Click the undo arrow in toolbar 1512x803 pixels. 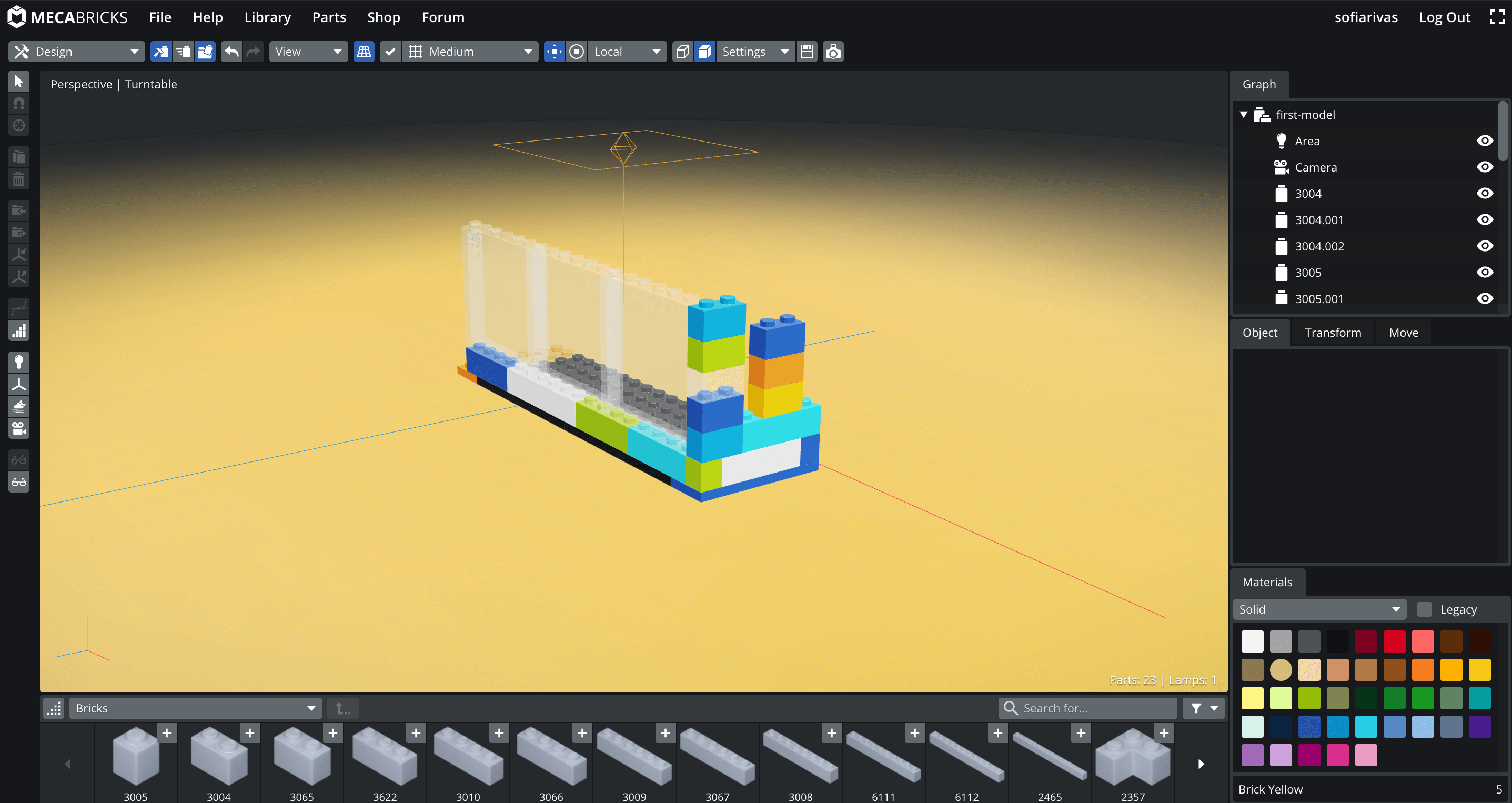(232, 52)
